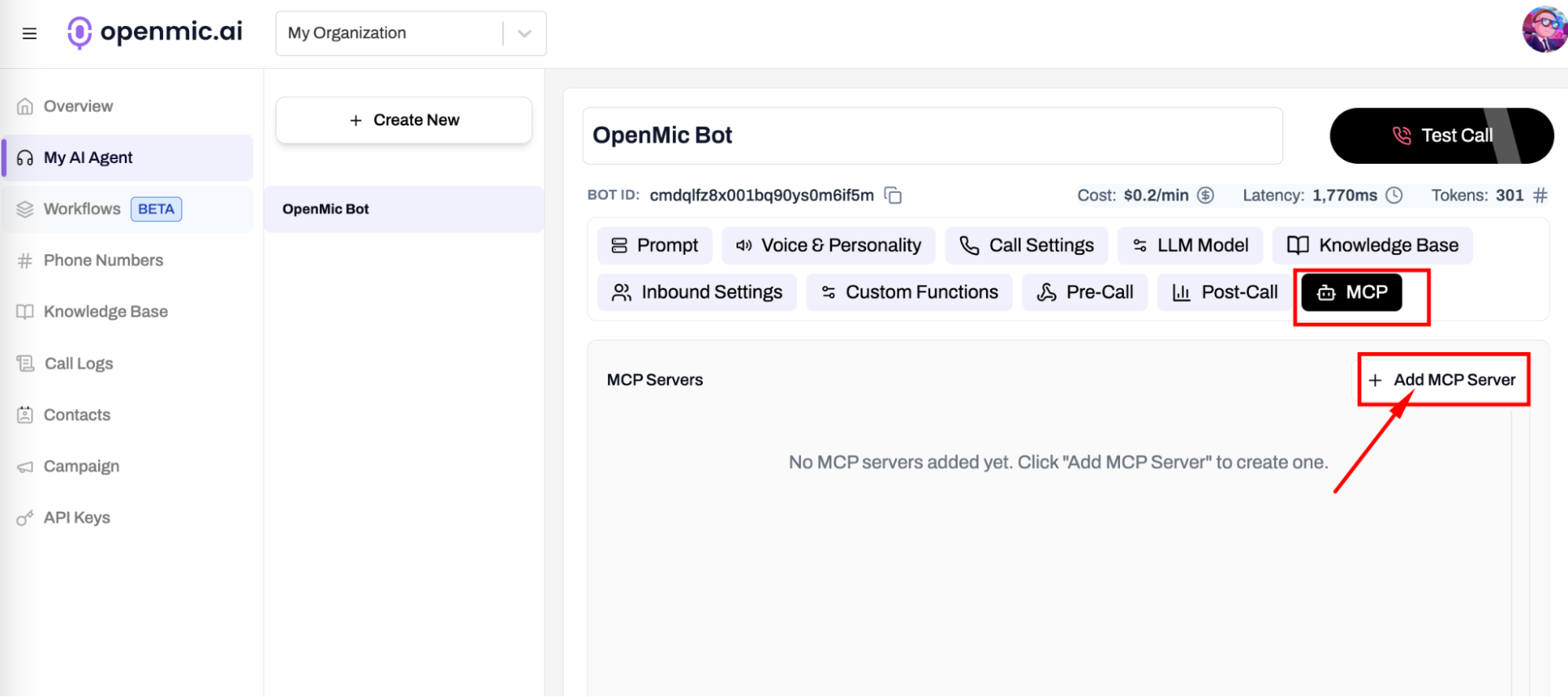The width and height of the screenshot is (1568, 697).
Task: Select OpenMic Bot in the agent list
Action: click(404, 209)
